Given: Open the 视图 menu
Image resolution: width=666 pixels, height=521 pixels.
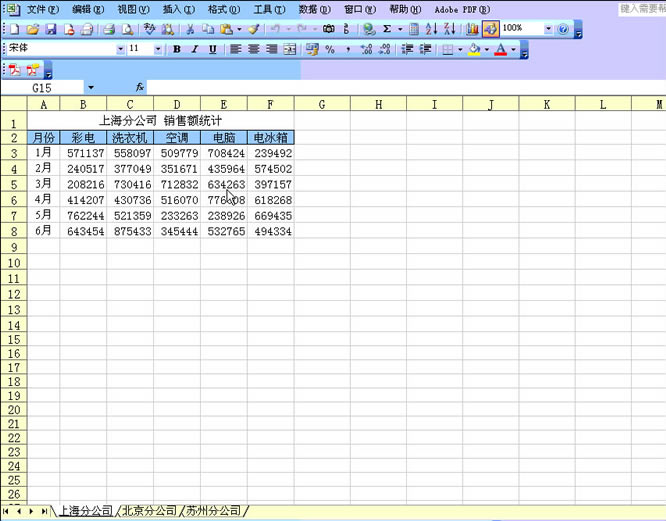Looking at the screenshot, I should click(x=133, y=9).
